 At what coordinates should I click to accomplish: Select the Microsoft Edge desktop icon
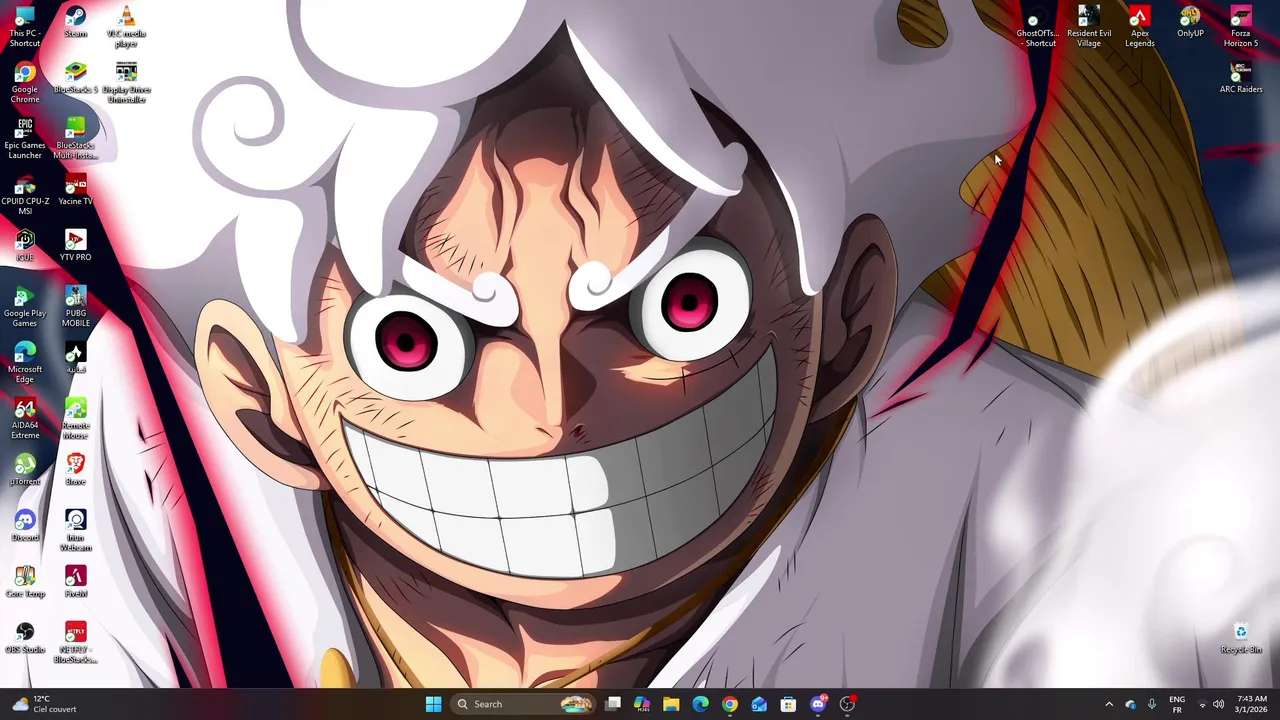25,363
